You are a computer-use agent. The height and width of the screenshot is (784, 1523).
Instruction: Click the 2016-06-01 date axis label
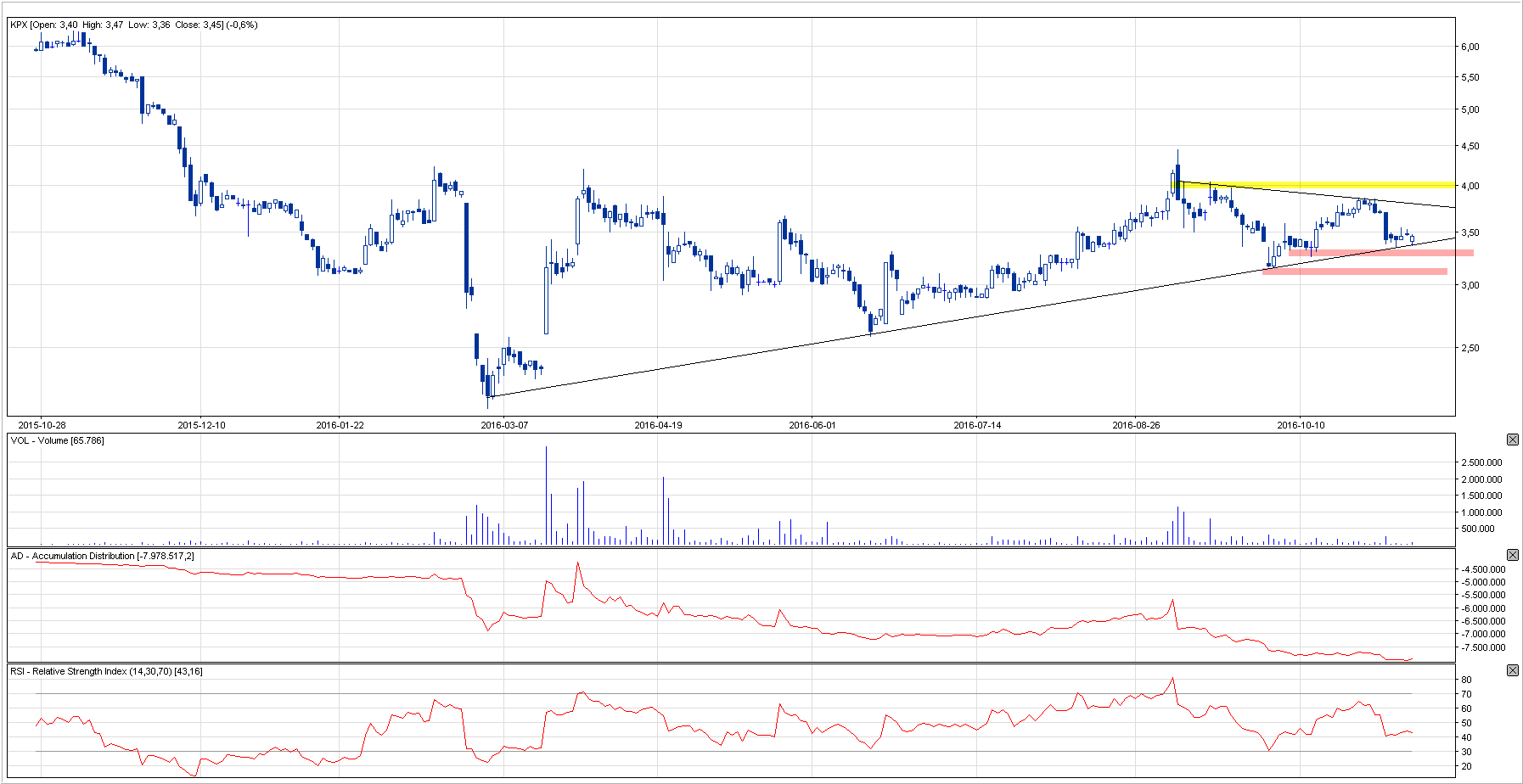(812, 425)
